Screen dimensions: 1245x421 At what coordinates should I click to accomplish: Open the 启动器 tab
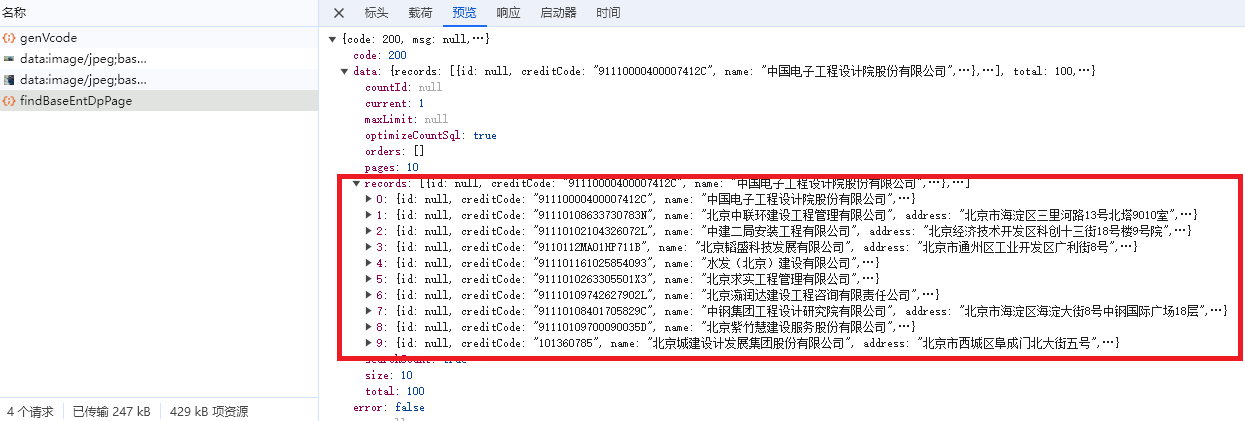click(558, 13)
